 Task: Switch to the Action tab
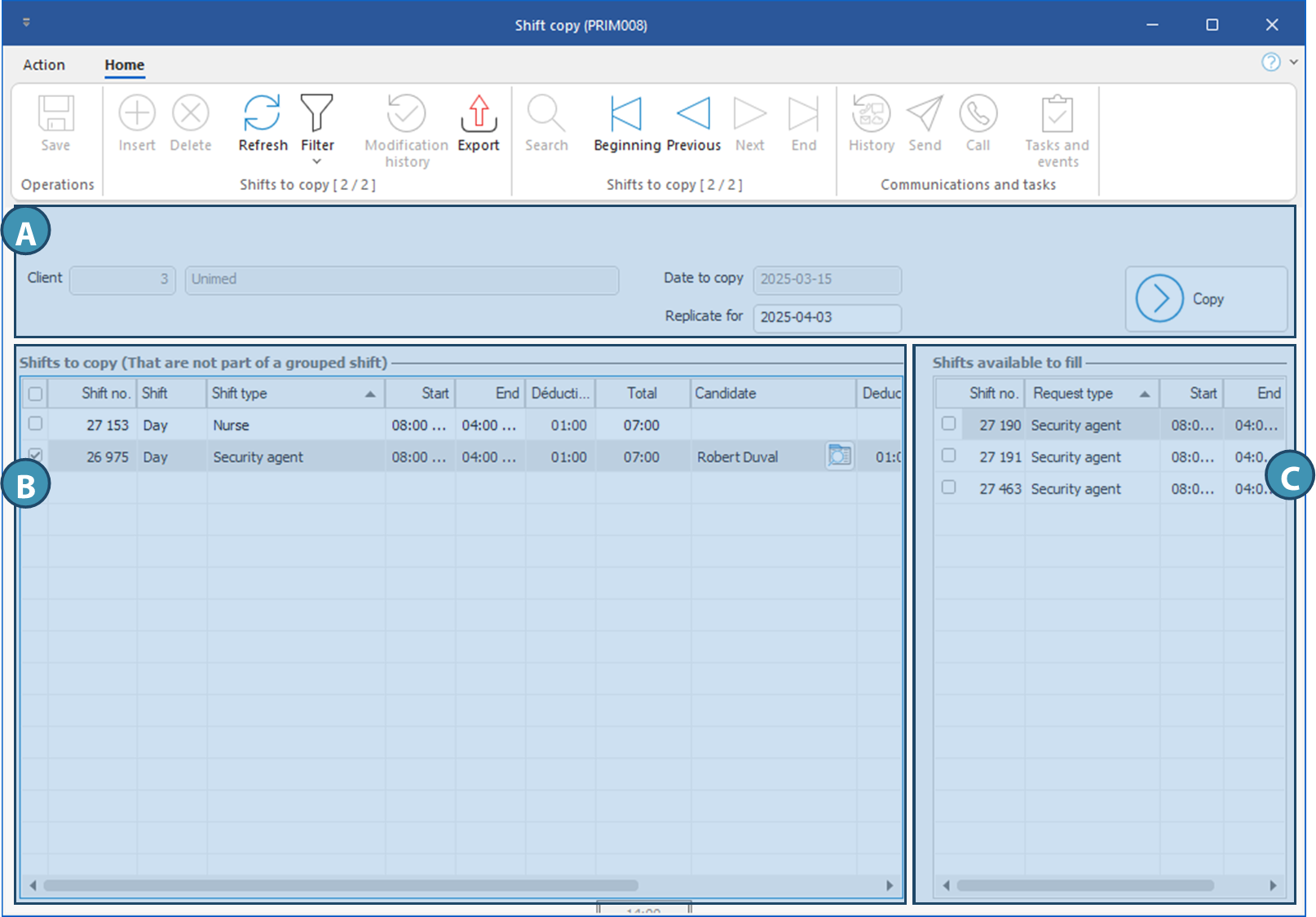coord(44,65)
